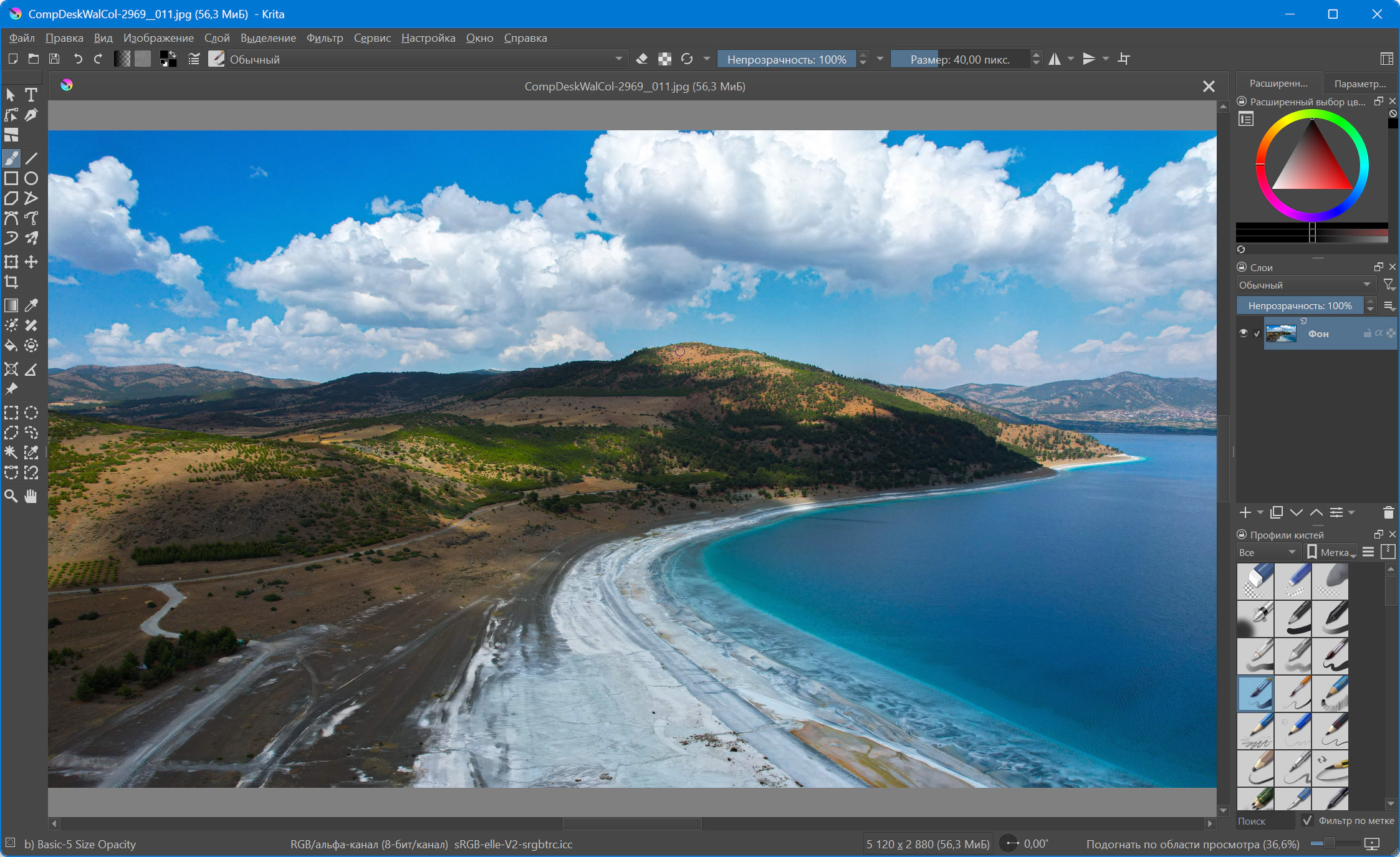Uncheck the Фильтр по метке checkbox
The height and width of the screenshot is (857, 1400).
point(1307,820)
